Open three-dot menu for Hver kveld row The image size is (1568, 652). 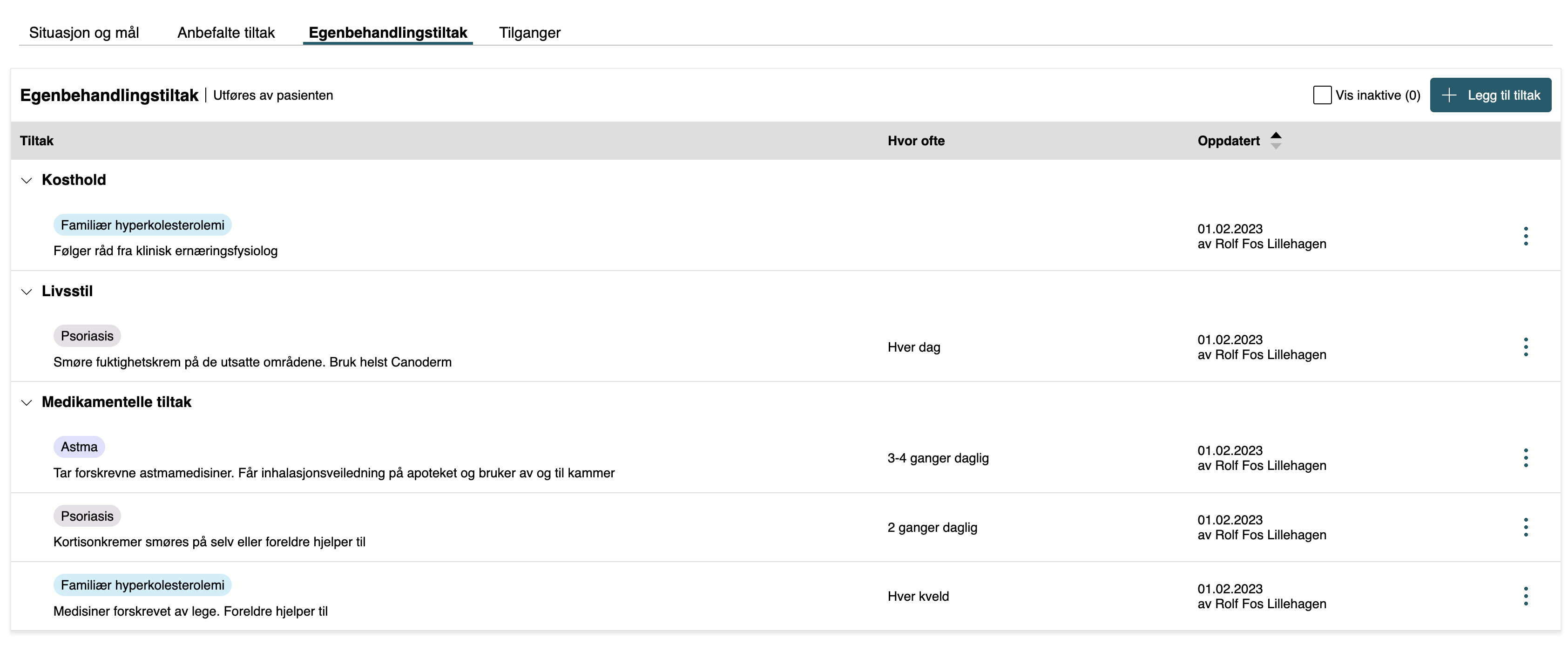[x=1525, y=596]
